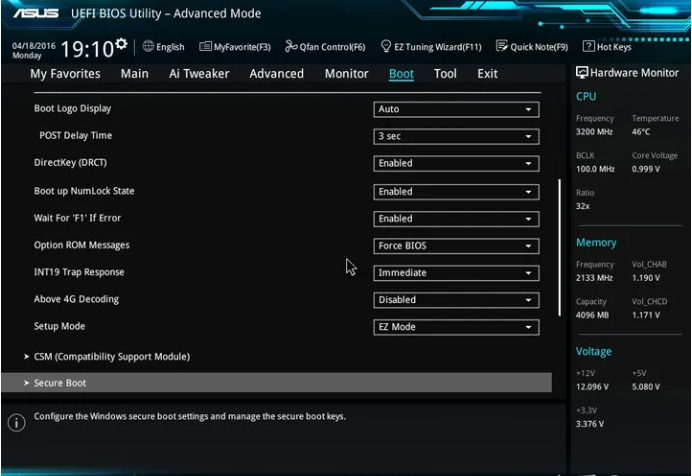Screen dimensions: 692x476
Task: Click the CPU Ratio value 32x
Action: click(583, 206)
